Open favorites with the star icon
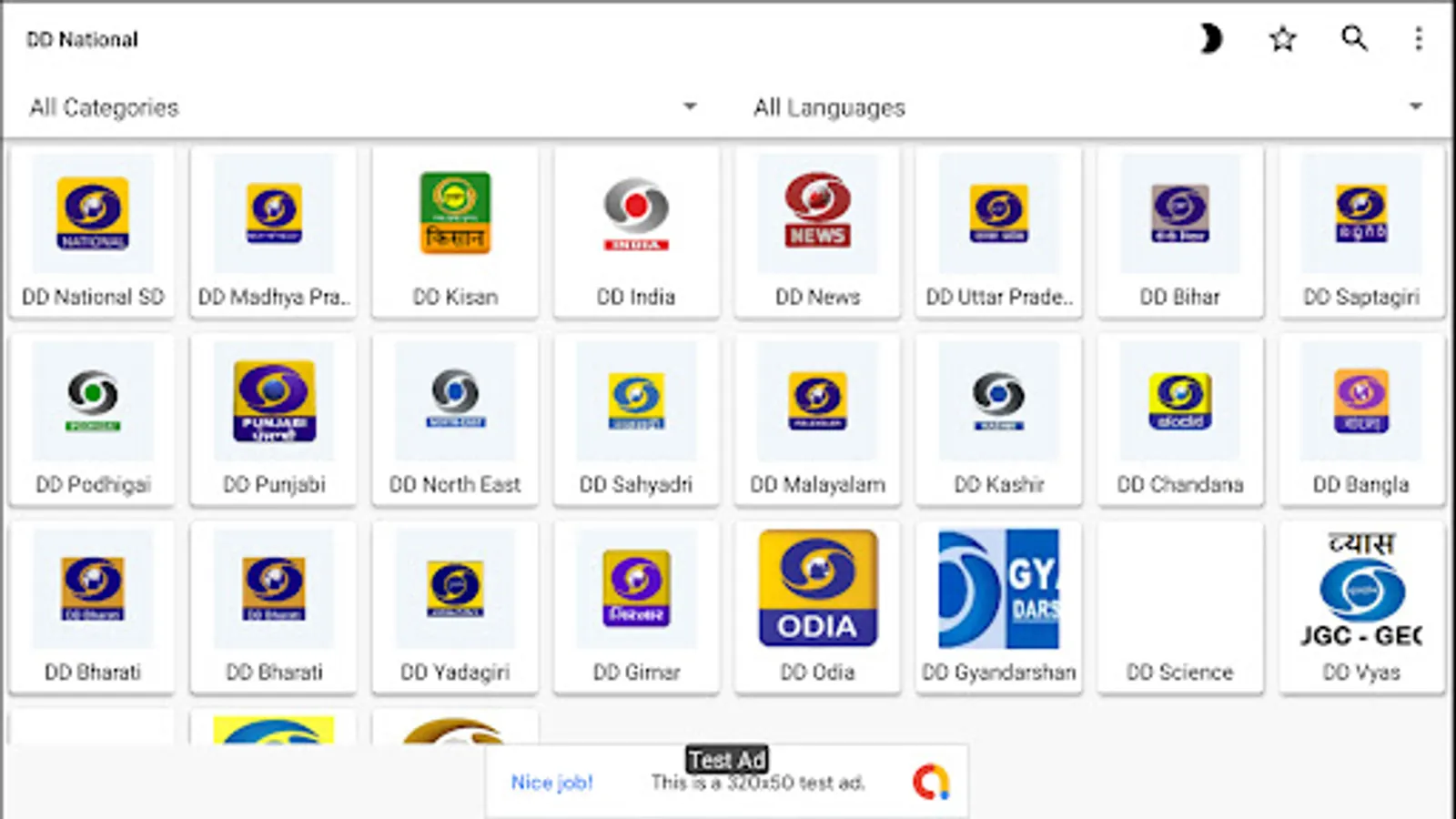The image size is (1456, 819). (1282, 39)
